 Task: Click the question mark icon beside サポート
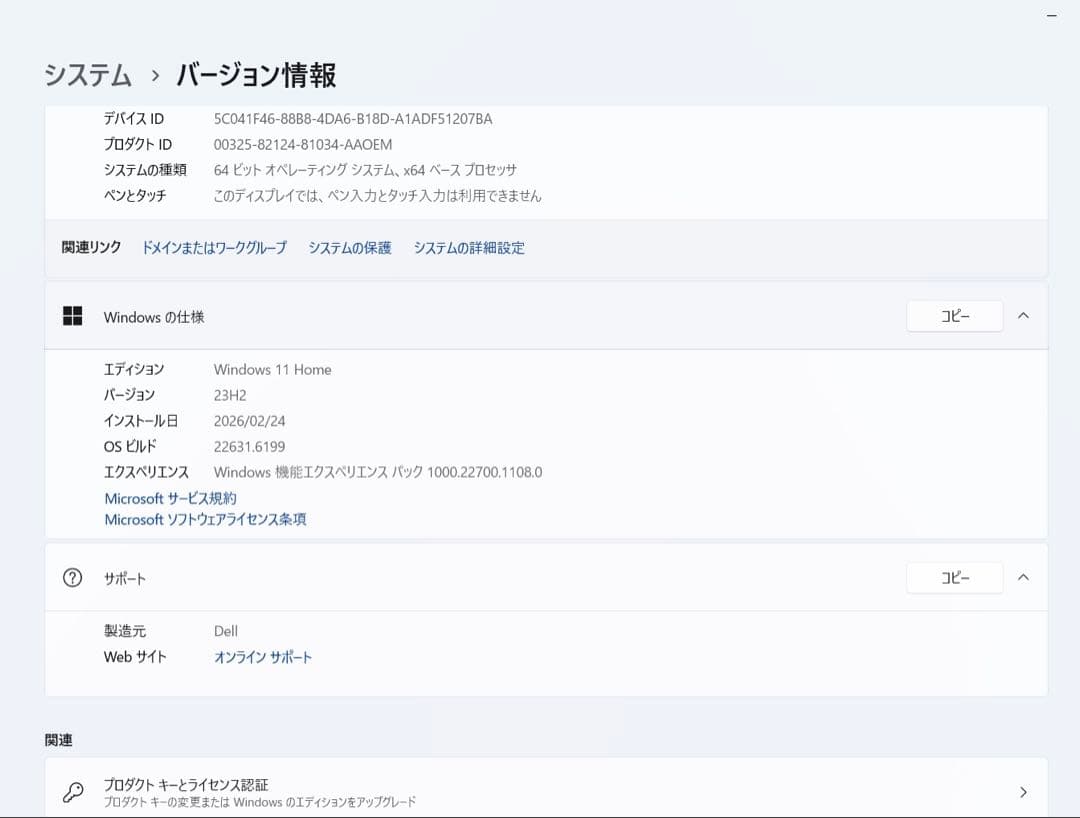[x=72, y=578]
